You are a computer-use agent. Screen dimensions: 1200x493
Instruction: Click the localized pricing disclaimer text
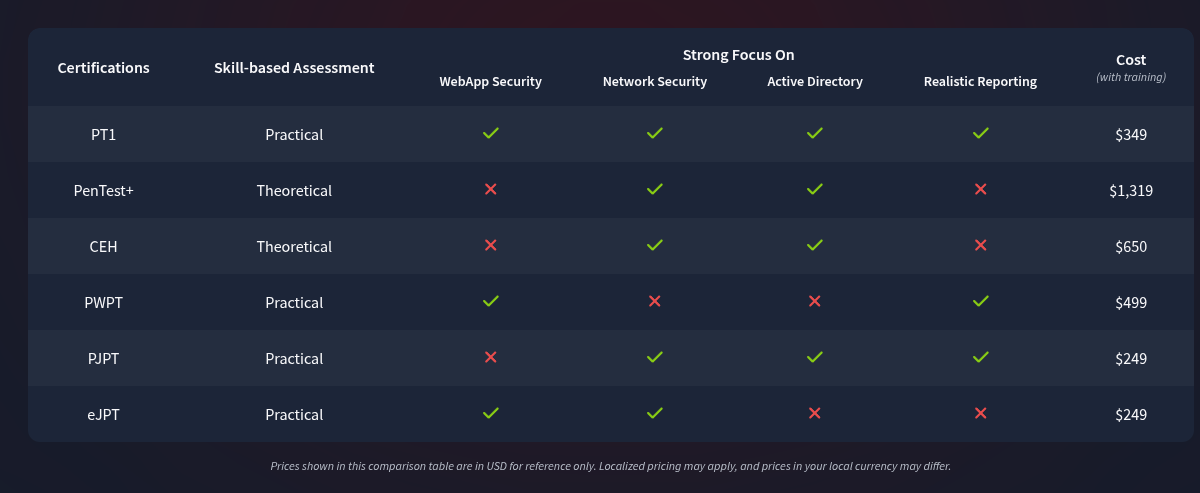click(x=610, y=466)
